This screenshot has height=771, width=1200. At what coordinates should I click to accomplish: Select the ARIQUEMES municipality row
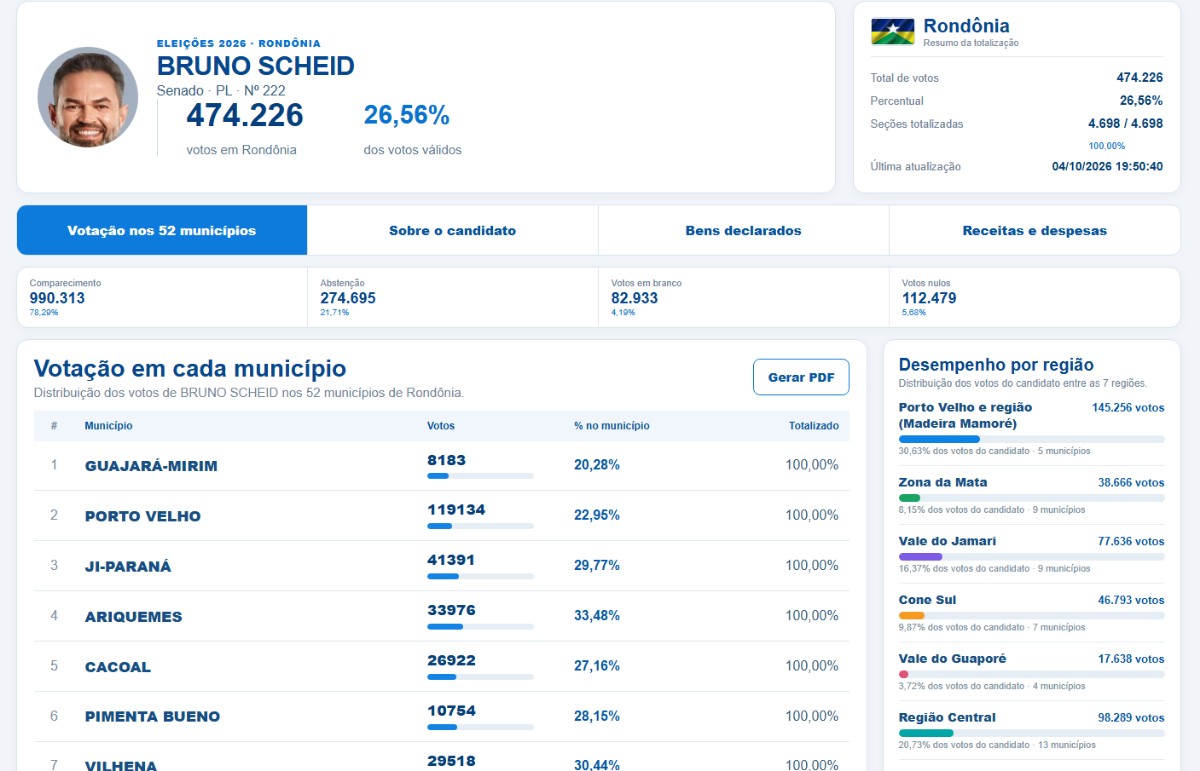(x=442, y=616)
